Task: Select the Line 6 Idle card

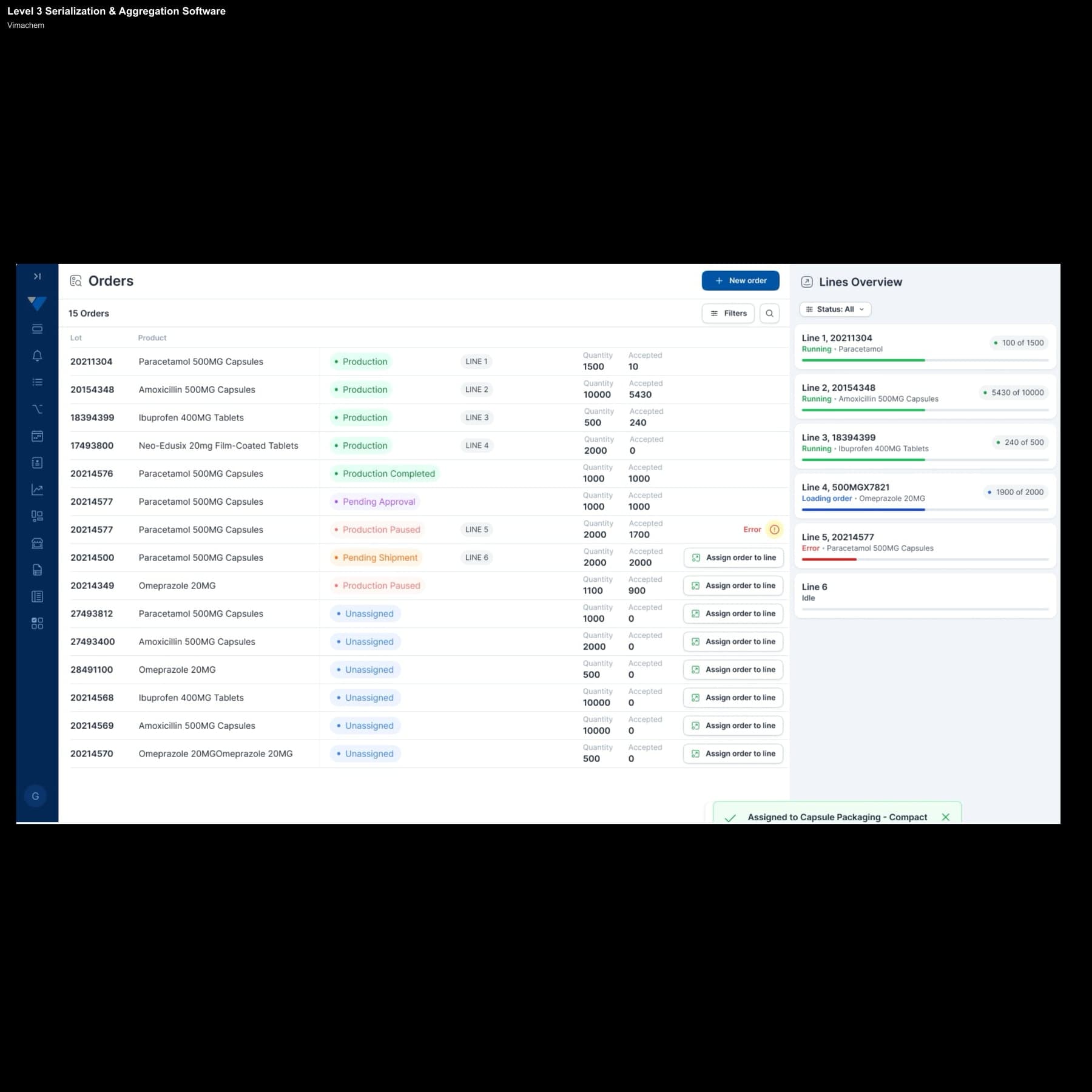Action: (x=925, y=596)
